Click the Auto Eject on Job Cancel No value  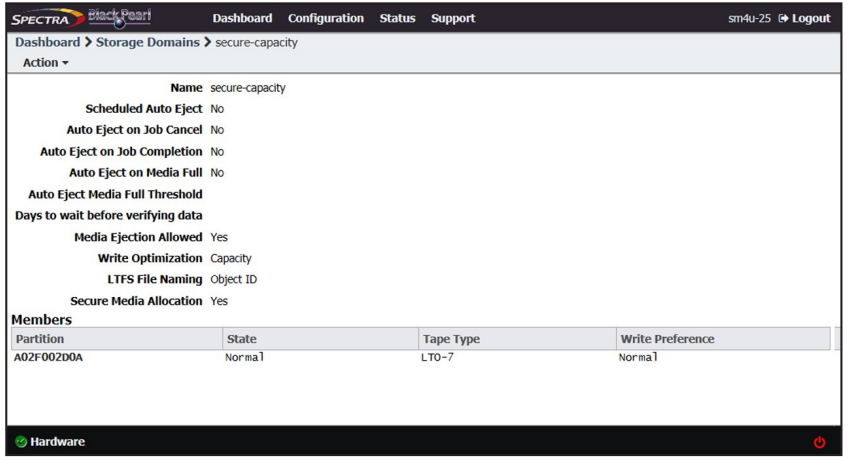pos(217,130)
